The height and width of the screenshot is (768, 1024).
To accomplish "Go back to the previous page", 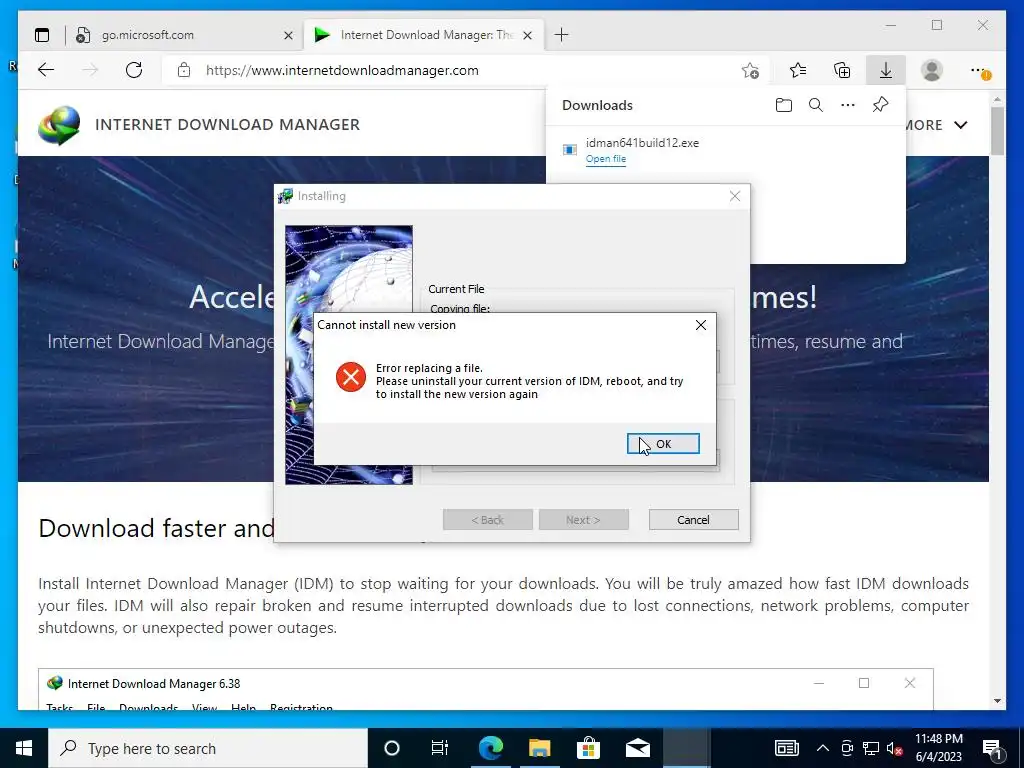I will pos(46,71).
